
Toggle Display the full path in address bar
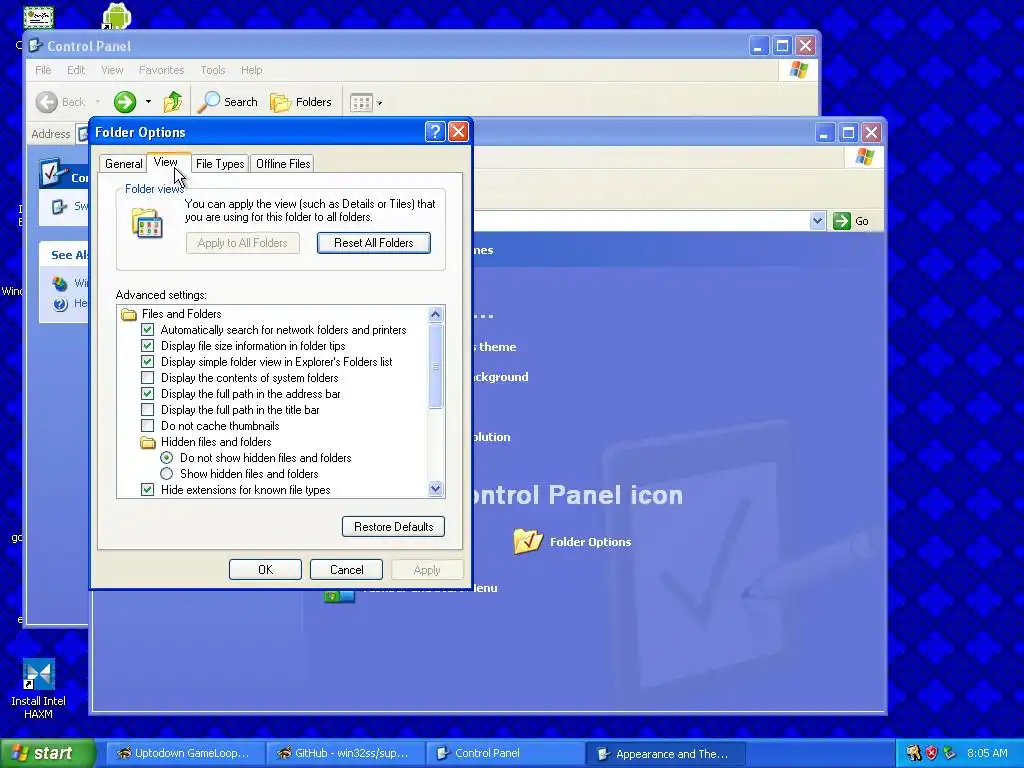[148, 394]
